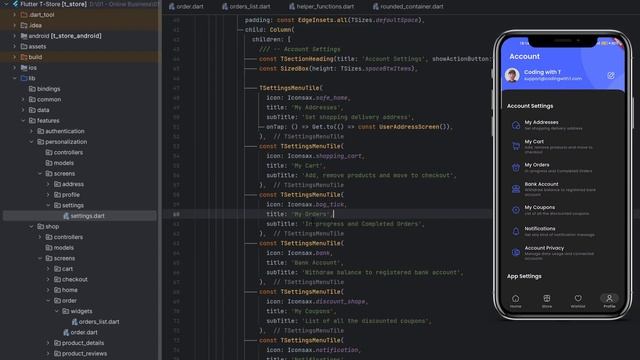
Task: Click the 'child: Column(' code line
Action: click(269, 30)
